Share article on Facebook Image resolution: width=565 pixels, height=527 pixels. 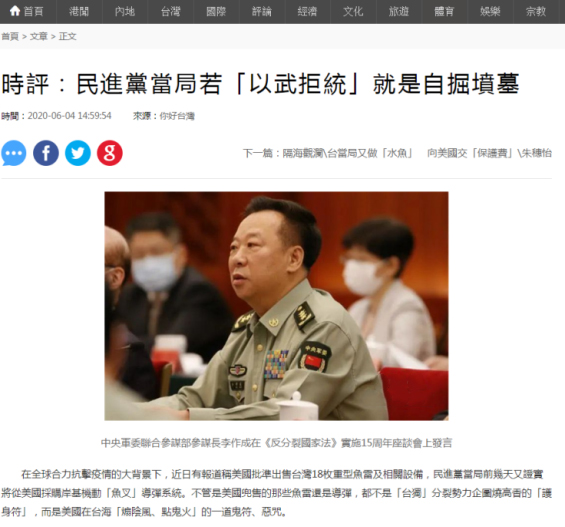(x=46, y=153)
